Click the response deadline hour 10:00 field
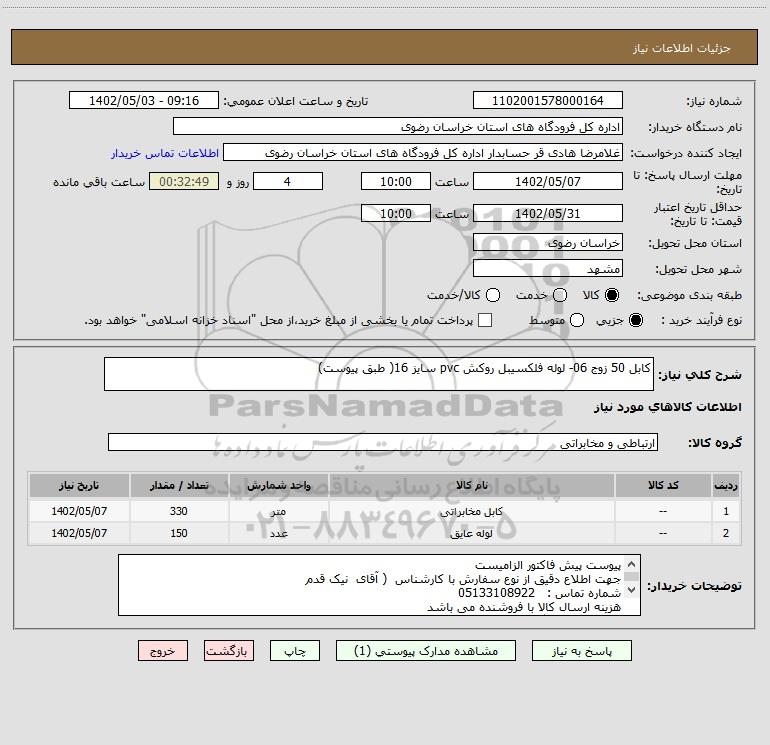Image resolution: width=770 pixels, height=745 pixels. coord(396,181)
